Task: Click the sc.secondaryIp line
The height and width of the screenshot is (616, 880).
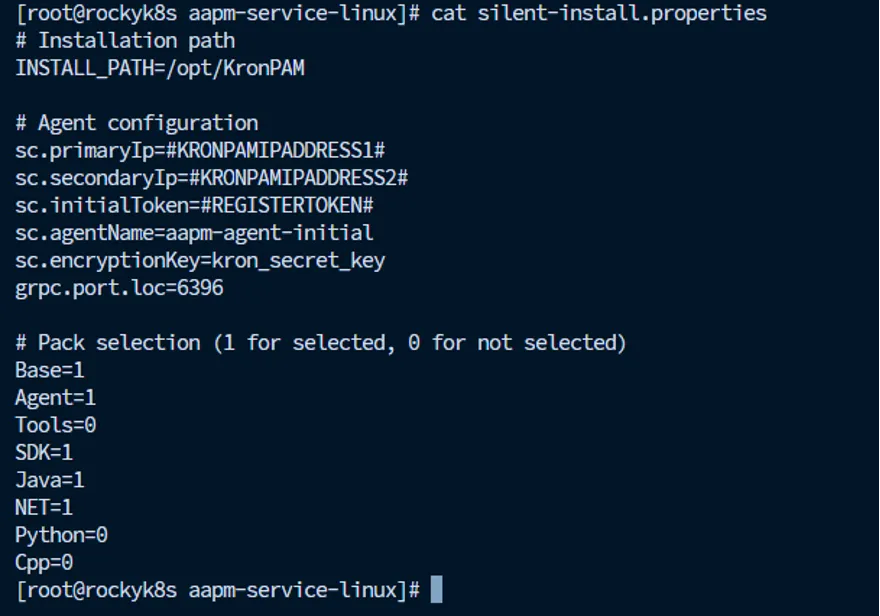Action: coord(212,178)
